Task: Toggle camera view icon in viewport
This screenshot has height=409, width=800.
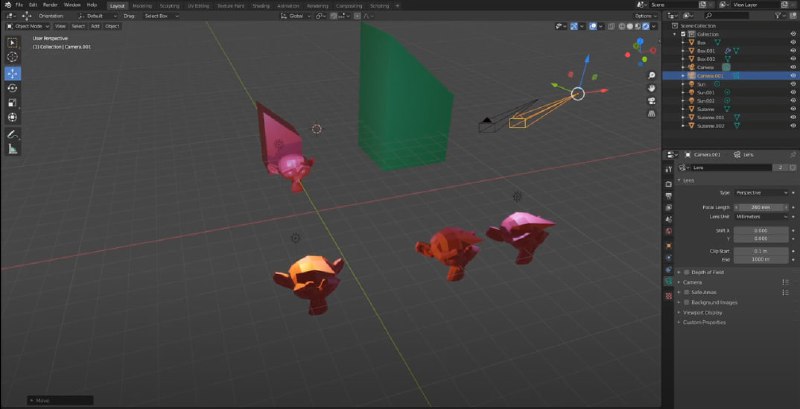Action: 652,101
